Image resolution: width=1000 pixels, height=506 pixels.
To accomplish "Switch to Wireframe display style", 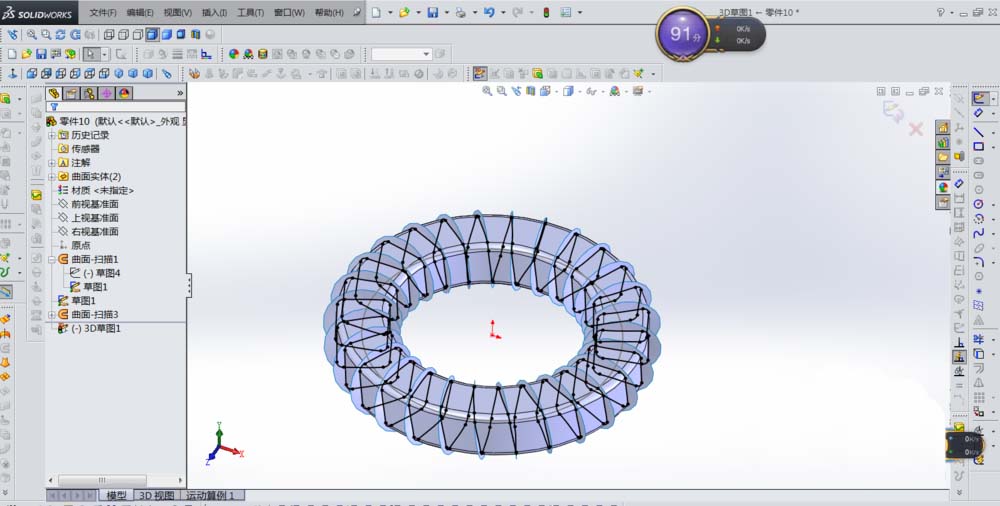I will click(109, 35).
